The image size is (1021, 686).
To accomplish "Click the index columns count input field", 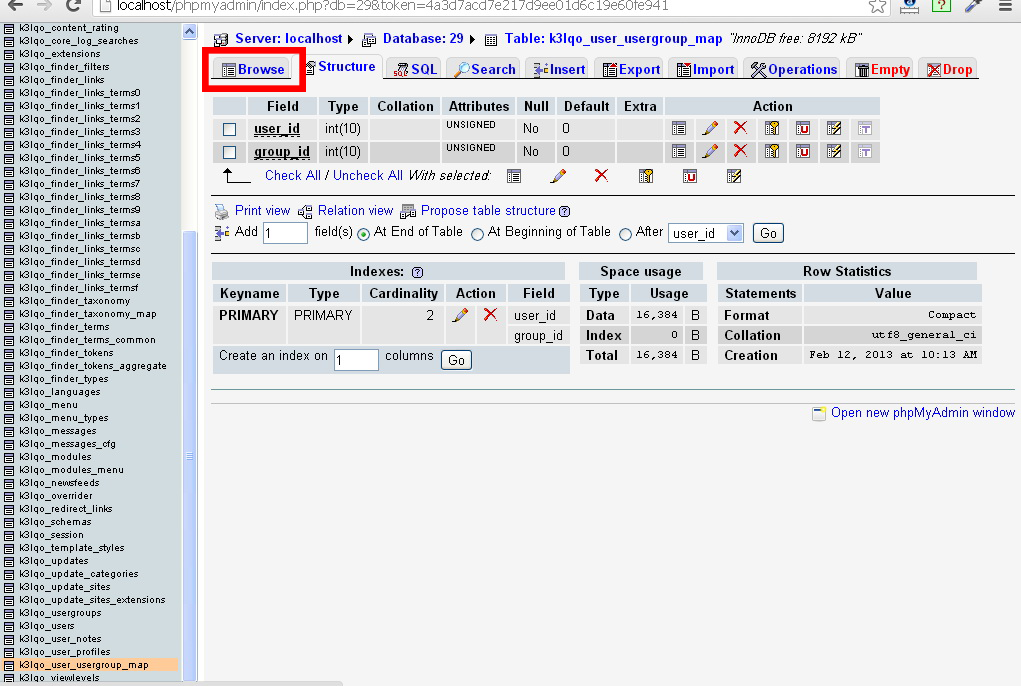I will (356, 360).
